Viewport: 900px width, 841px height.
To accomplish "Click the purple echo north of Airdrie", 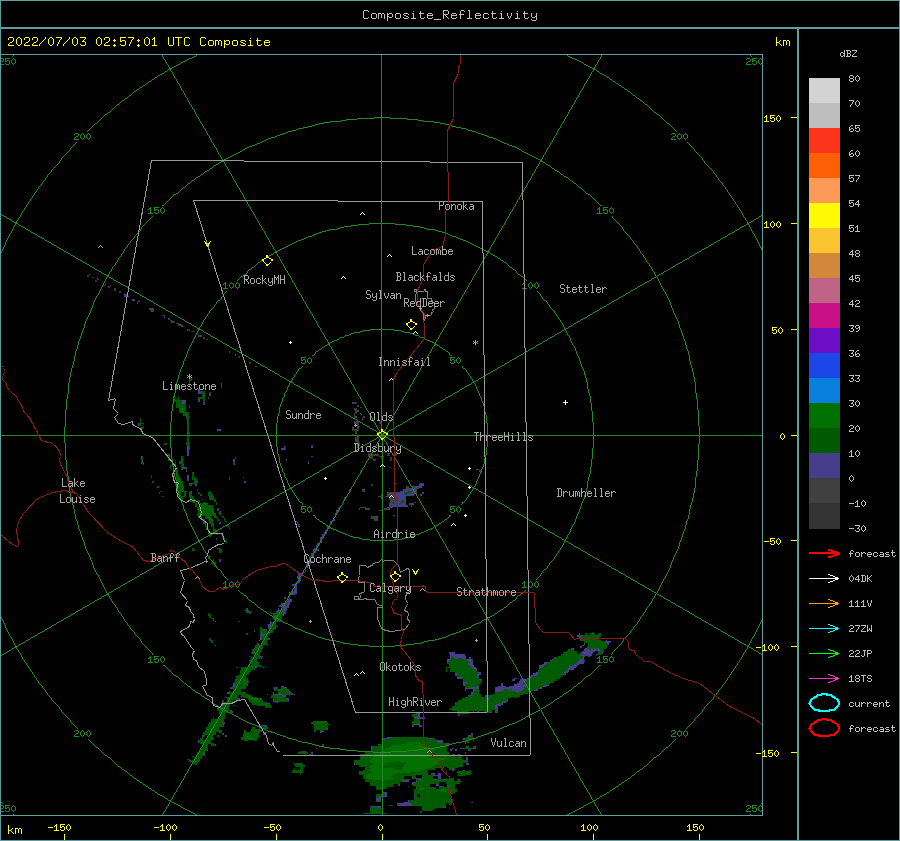I will click(406, 495).
